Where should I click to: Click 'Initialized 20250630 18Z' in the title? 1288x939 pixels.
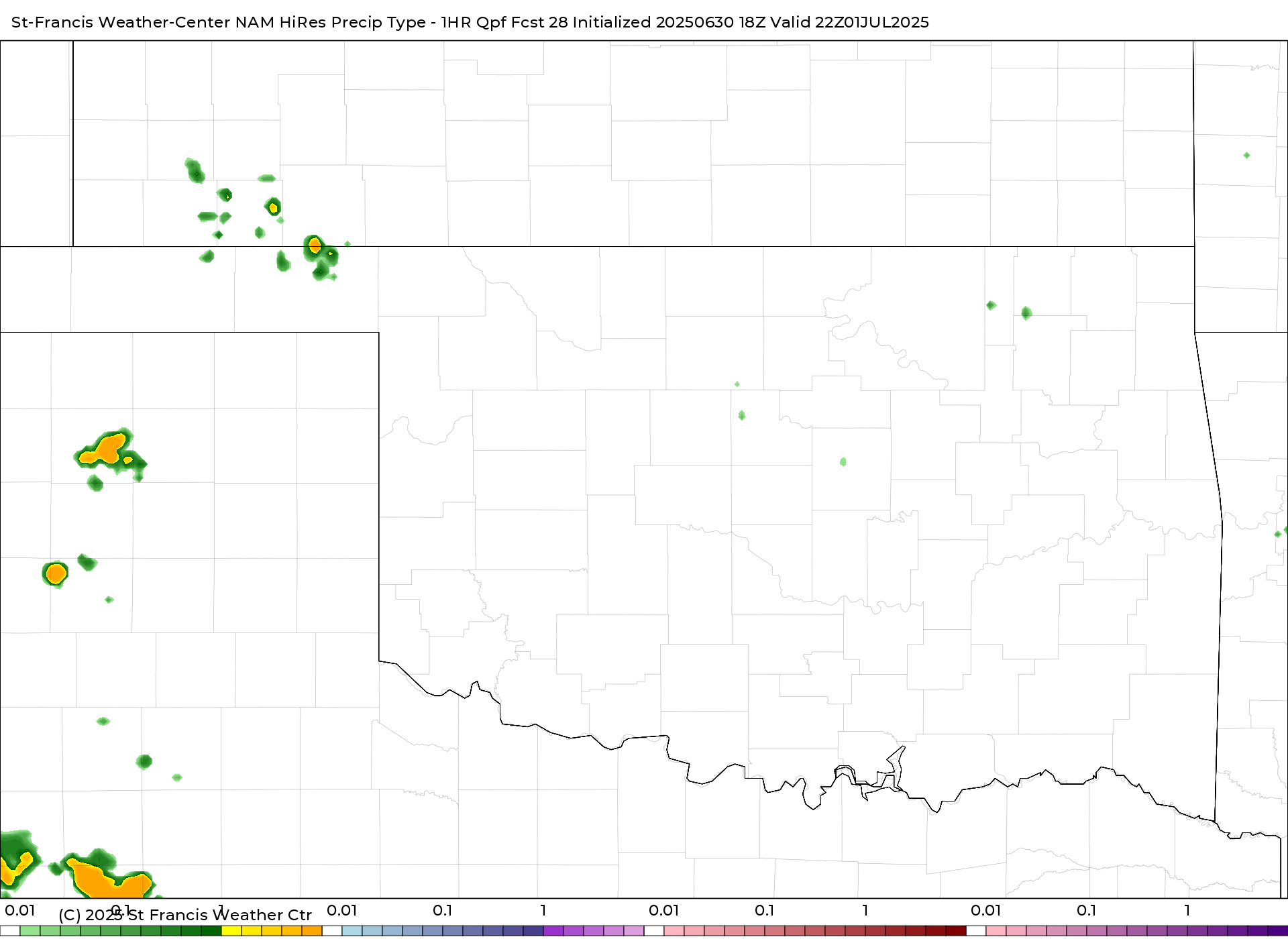669,22
